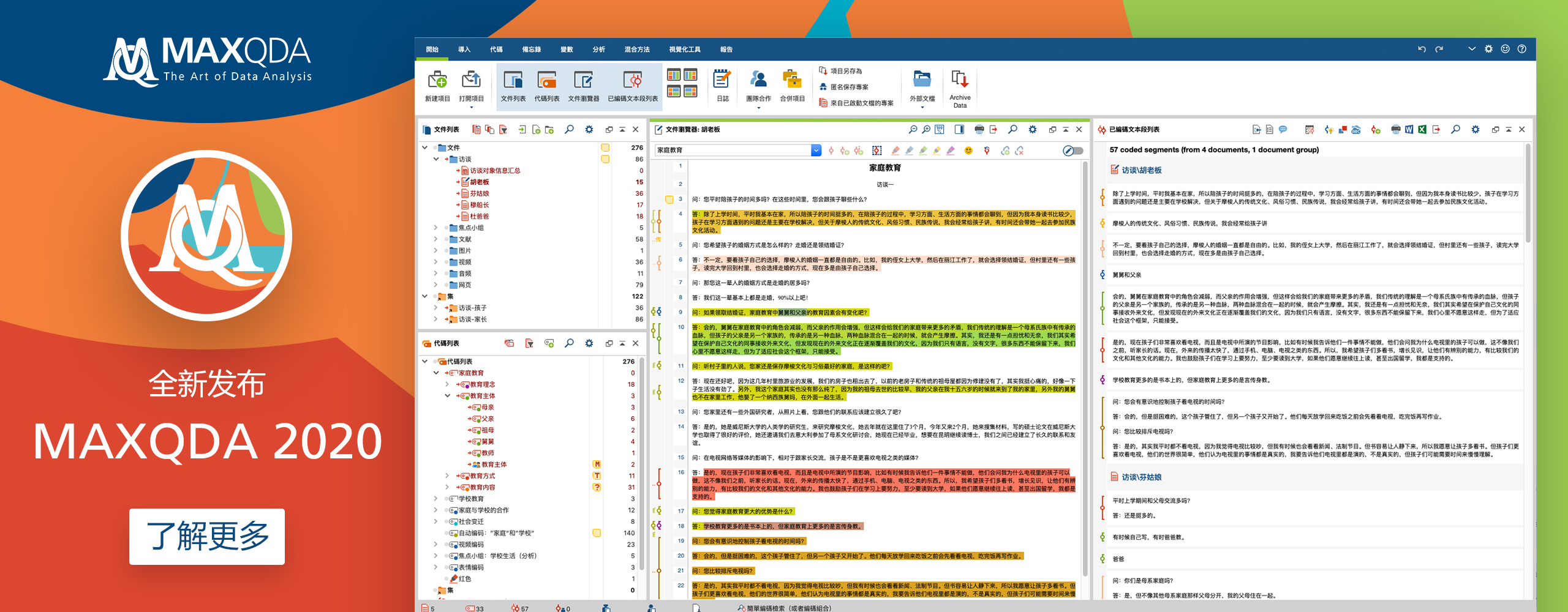This screenshot has width=1568, height=612.
Task: Click the 已編碼文本段列表 vertical scrollbar
Action: [1528, 193]
